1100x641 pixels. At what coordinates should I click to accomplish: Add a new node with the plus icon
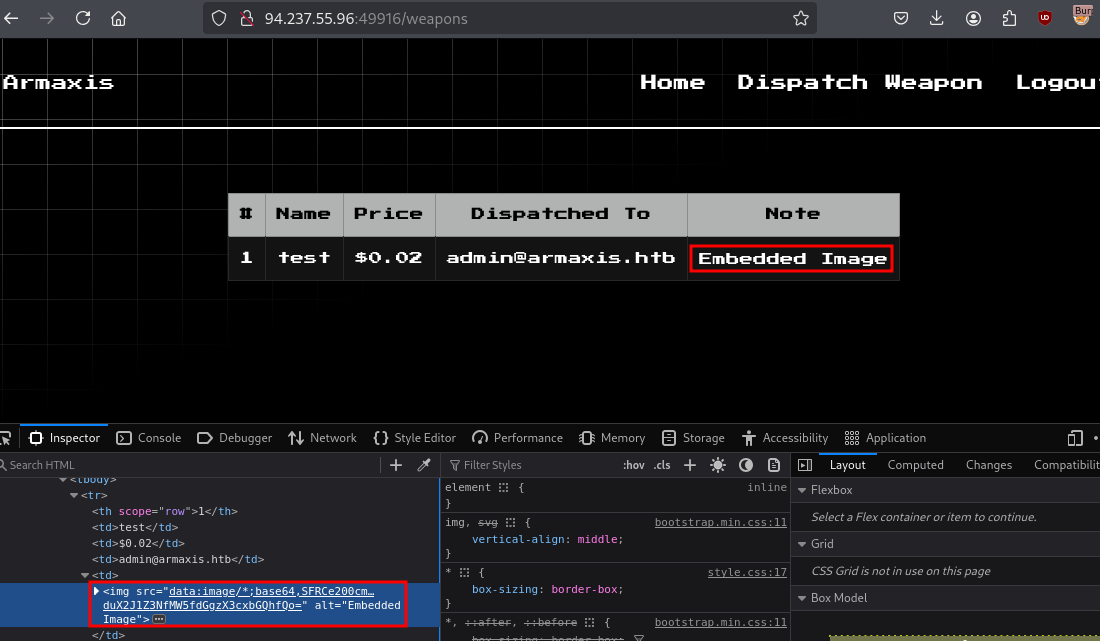click(396, 465)
